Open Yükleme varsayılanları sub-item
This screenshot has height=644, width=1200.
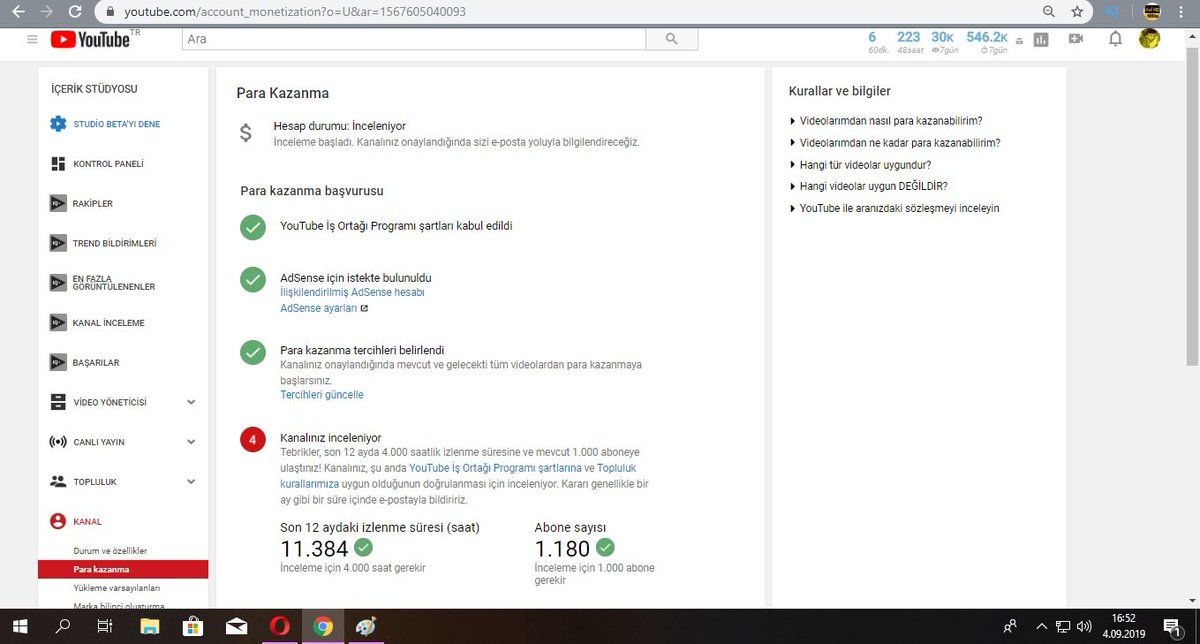pos(116,588)
